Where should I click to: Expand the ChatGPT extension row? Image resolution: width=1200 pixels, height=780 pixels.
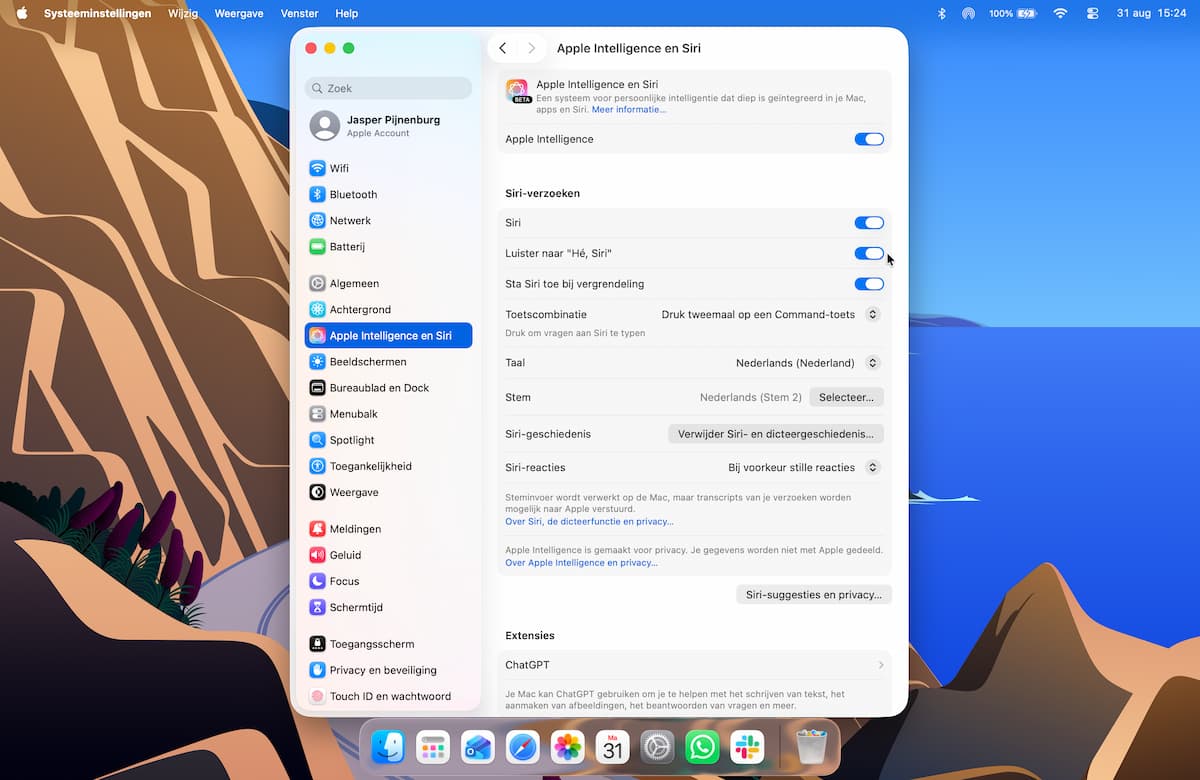click(x=694, y=665)
